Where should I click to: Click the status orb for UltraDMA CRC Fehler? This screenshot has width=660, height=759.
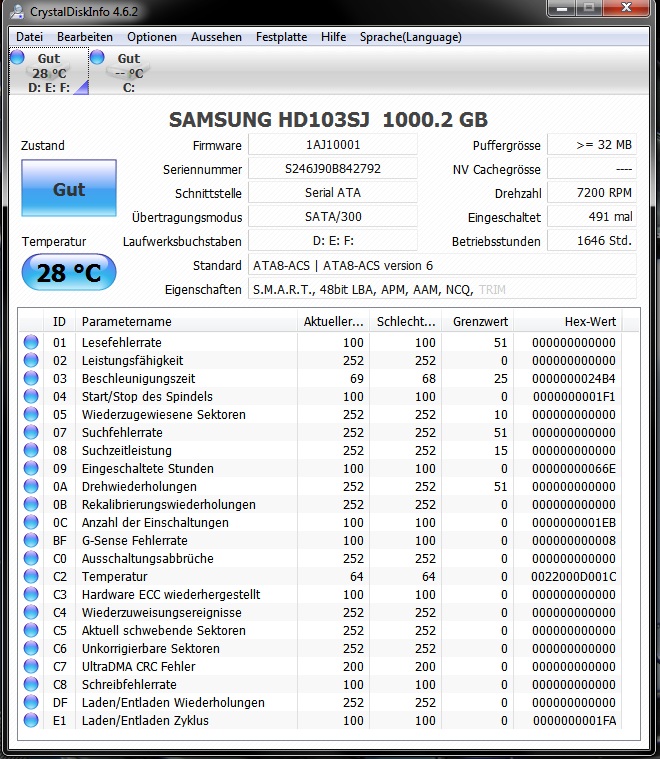[31, 666]
